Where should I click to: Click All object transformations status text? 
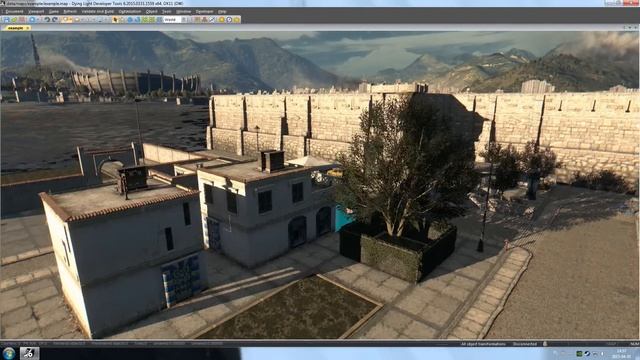(483, 344)
